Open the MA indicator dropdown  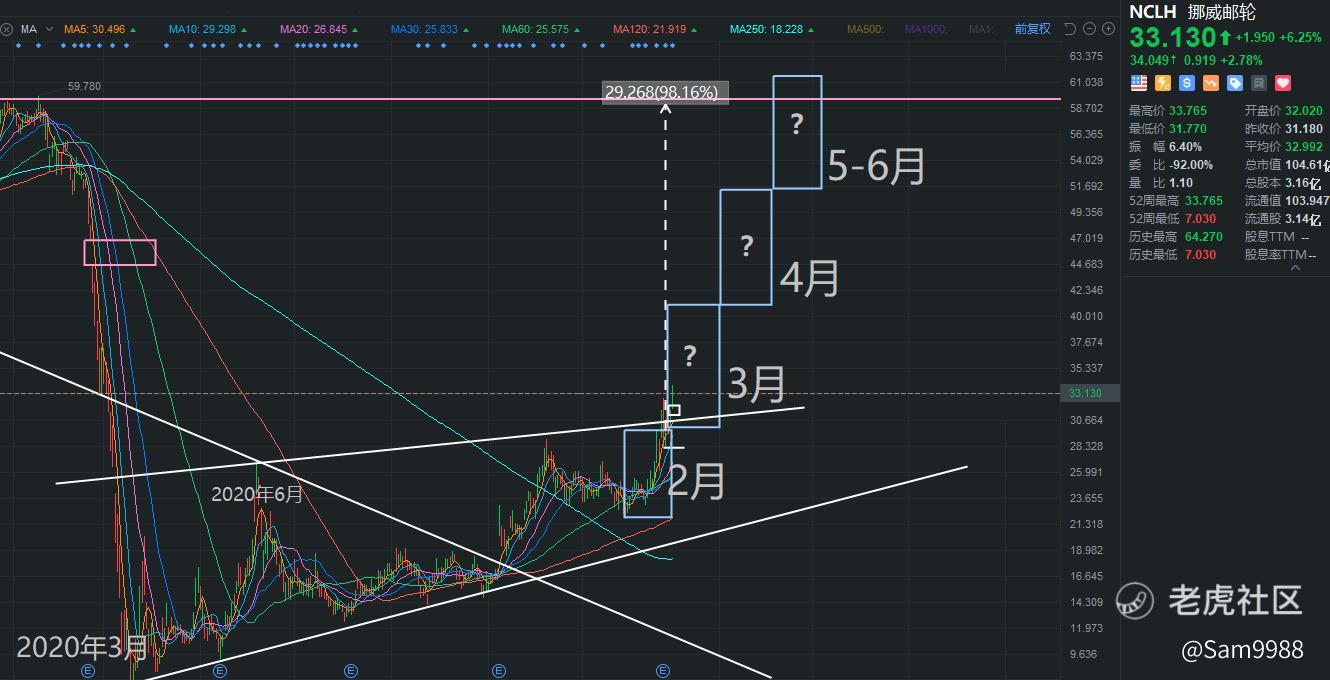click(48, 29)
